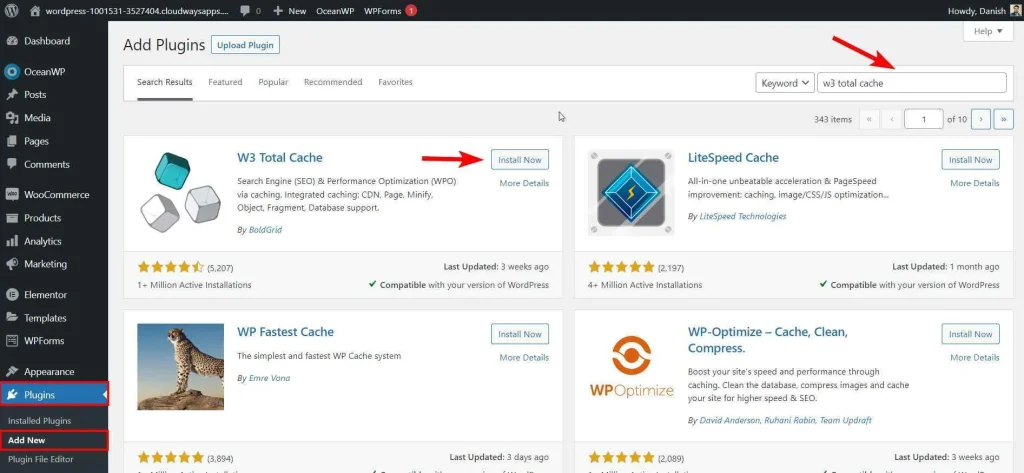Open Plugin File Editor submenu item
The height and width of the screenshot is (473, 1024).
click(40, 459)
